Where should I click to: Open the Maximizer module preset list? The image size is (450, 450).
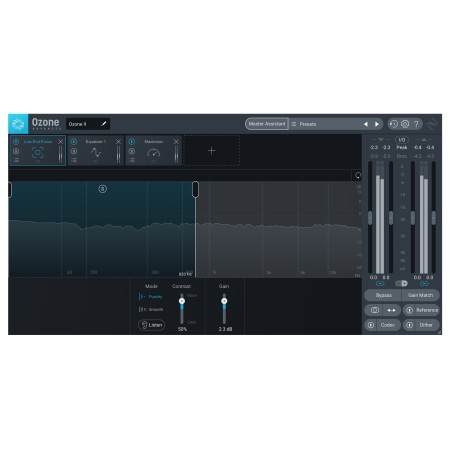tap(132, 160)
